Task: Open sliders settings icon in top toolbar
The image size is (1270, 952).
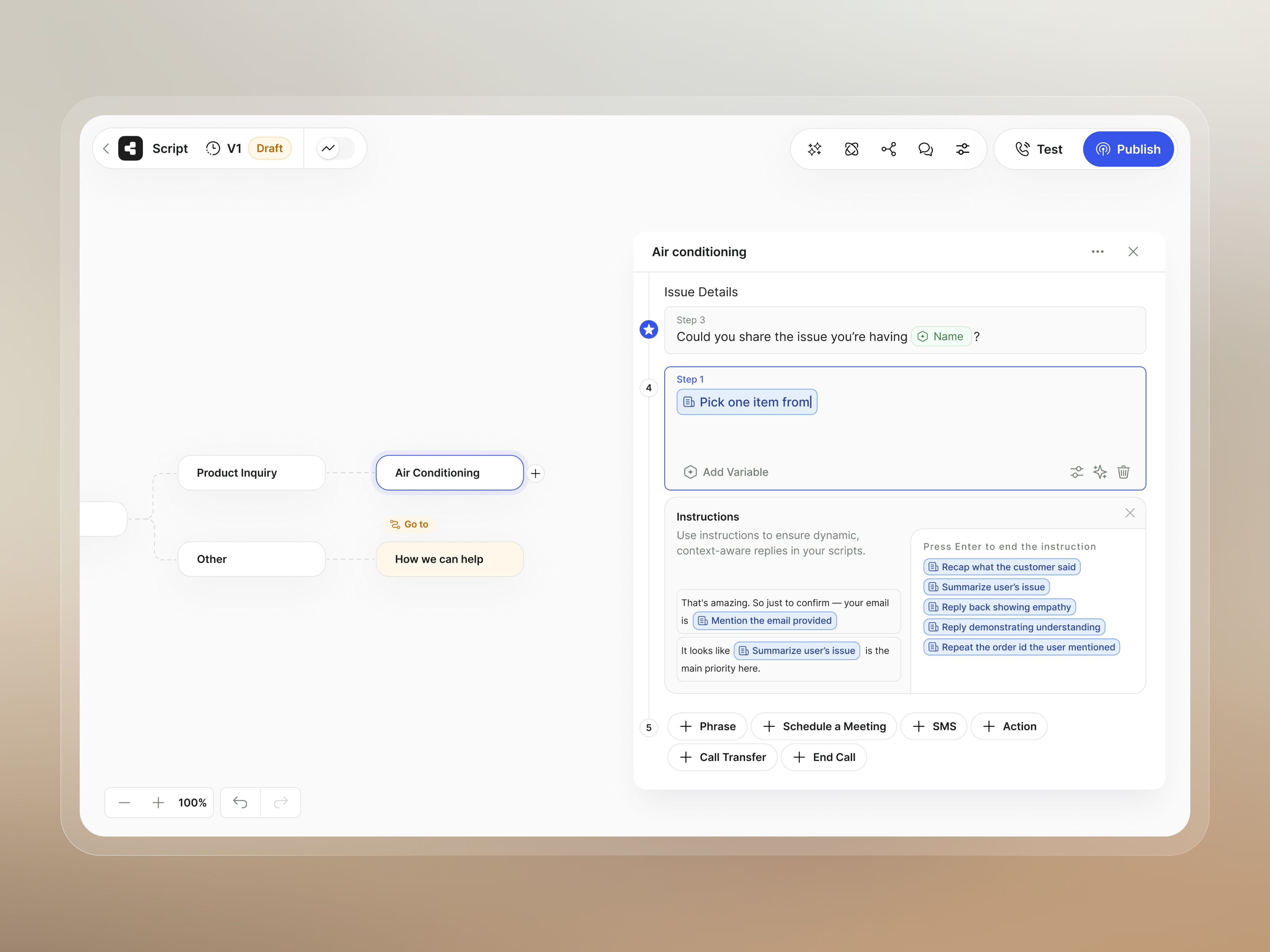Action: pyautogui.click(x=962, y=149)
